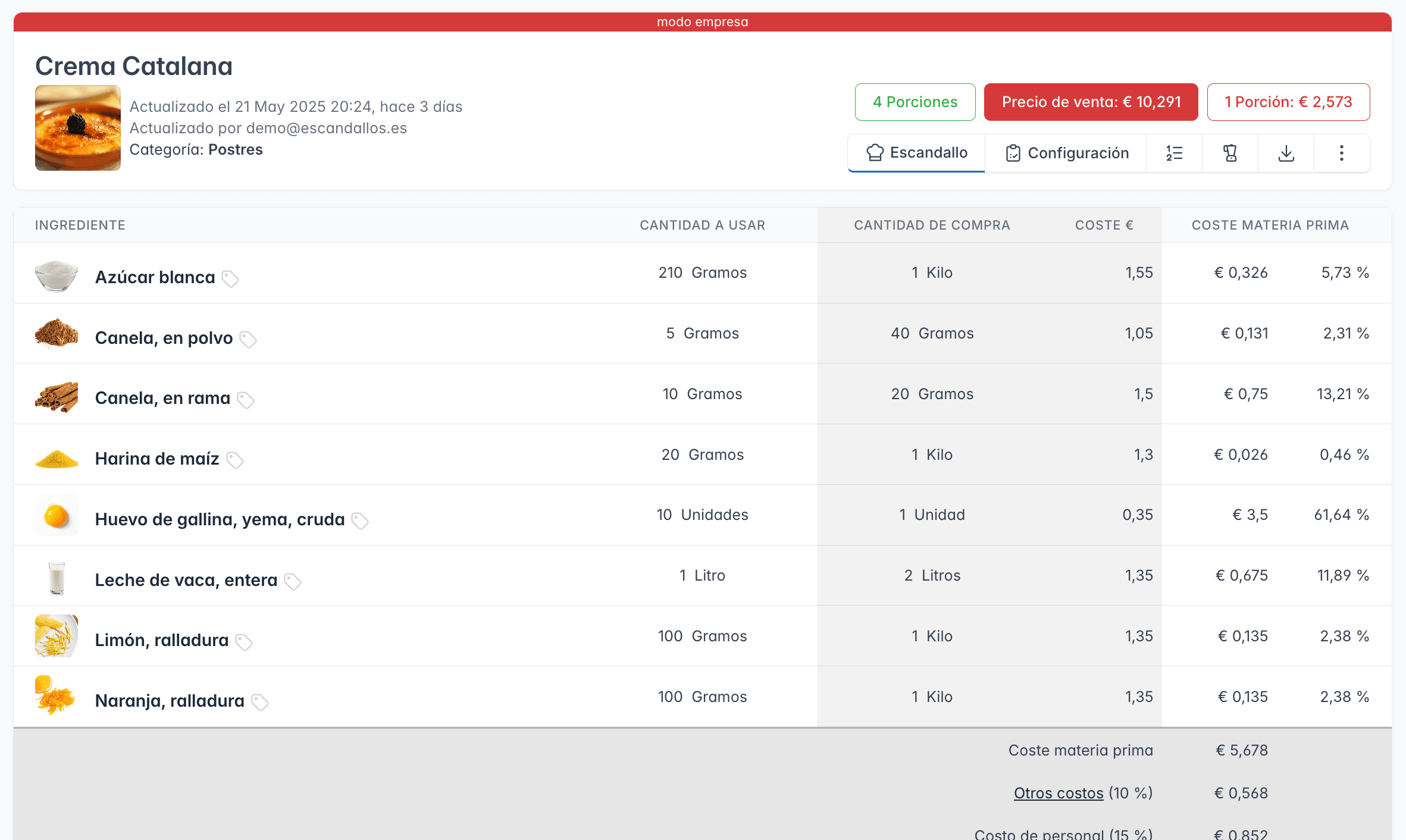Click the 1 Porción € 2,573 button
Image resolution: width=1406 pixels, height=840 pixels.
1288,102
